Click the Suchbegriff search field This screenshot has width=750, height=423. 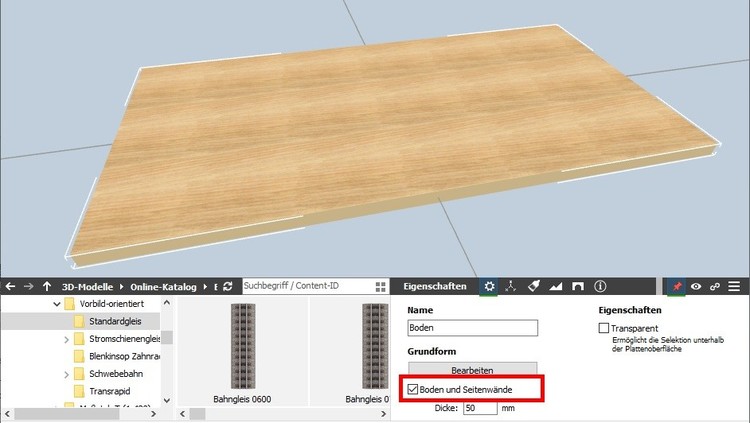(x=304, y=286)
